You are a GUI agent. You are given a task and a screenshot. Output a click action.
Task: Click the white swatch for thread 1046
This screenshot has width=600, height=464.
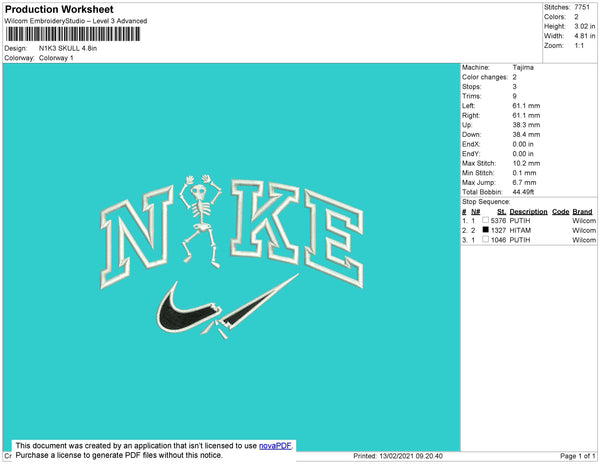486,241
